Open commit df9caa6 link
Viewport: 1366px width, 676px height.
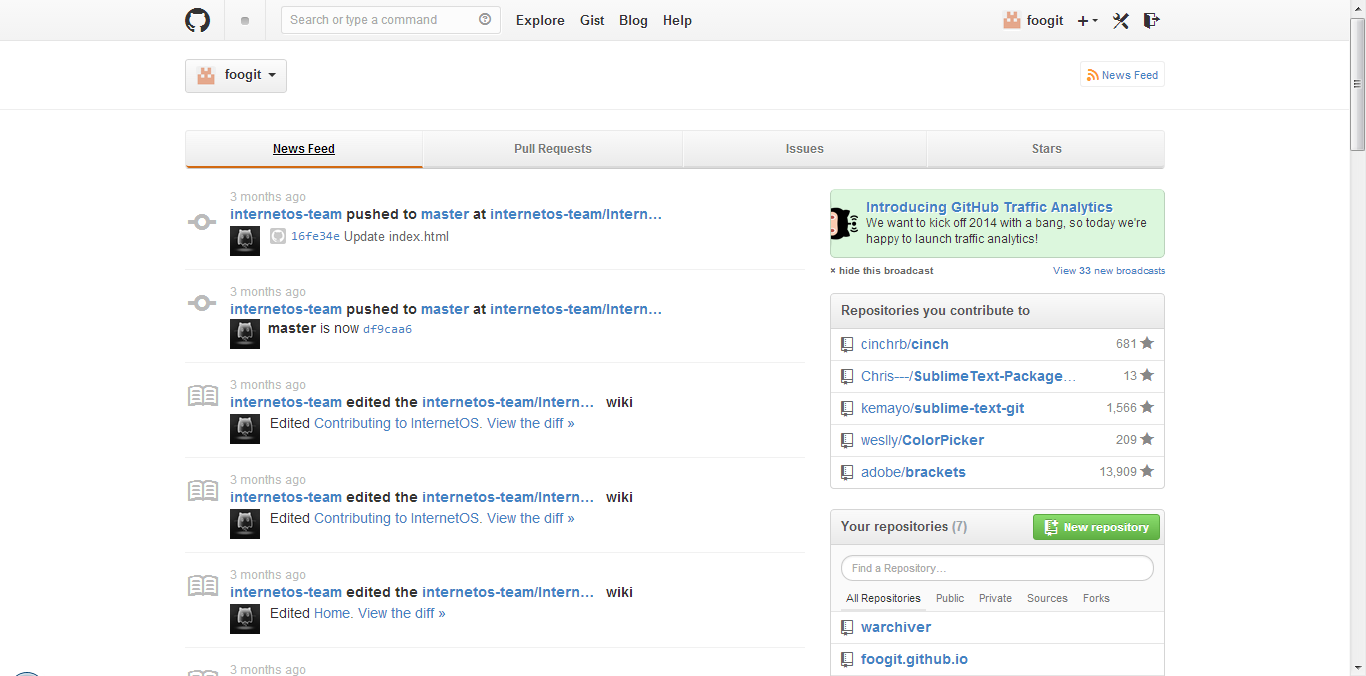pyautogui.click(x=387, y=329)
